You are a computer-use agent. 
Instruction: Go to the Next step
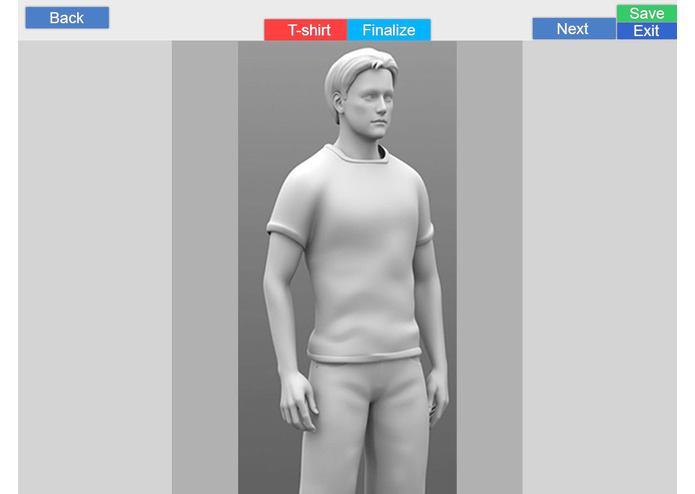point(574,29)
